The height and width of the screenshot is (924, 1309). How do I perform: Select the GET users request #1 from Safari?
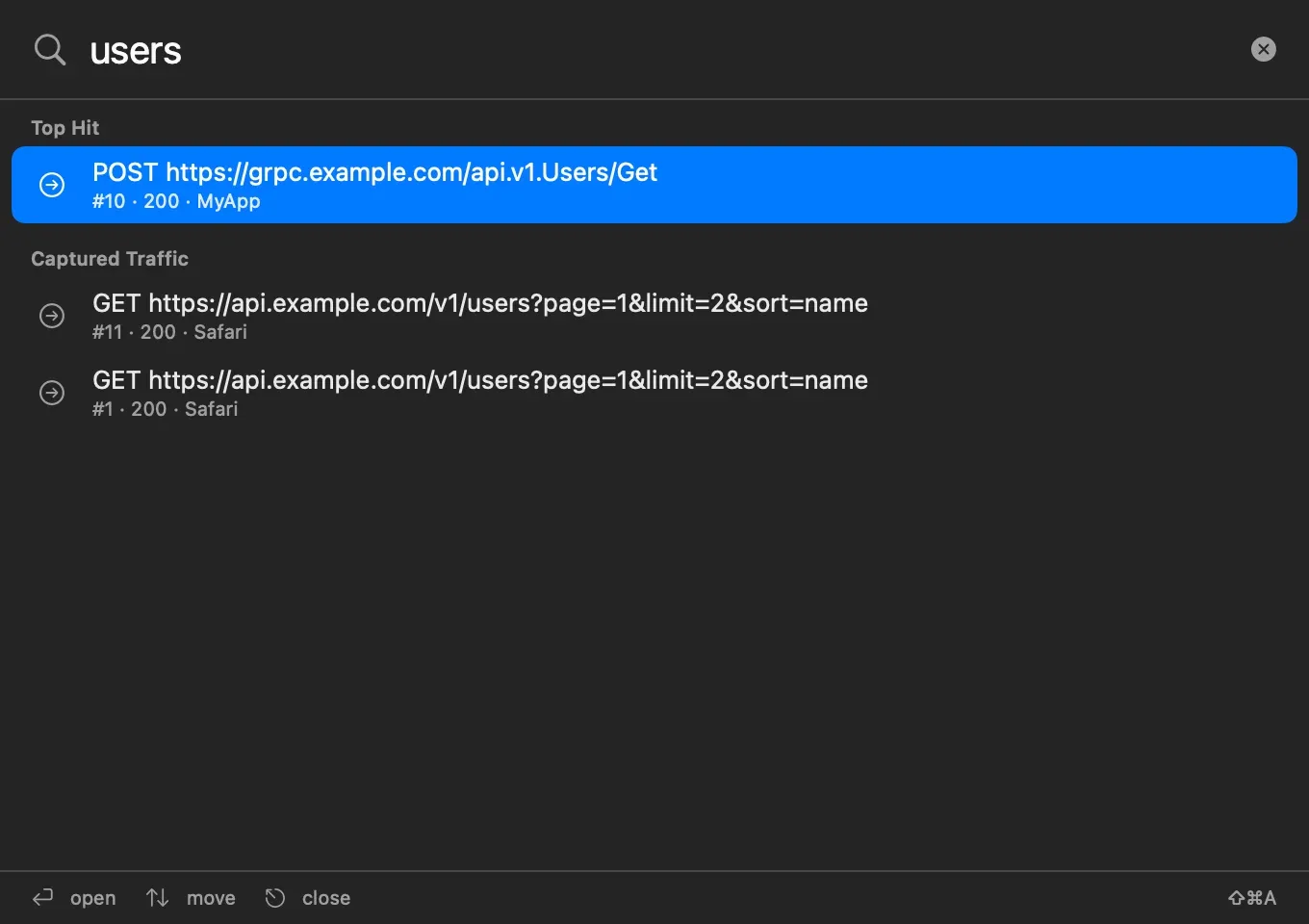tap(654, 393)
